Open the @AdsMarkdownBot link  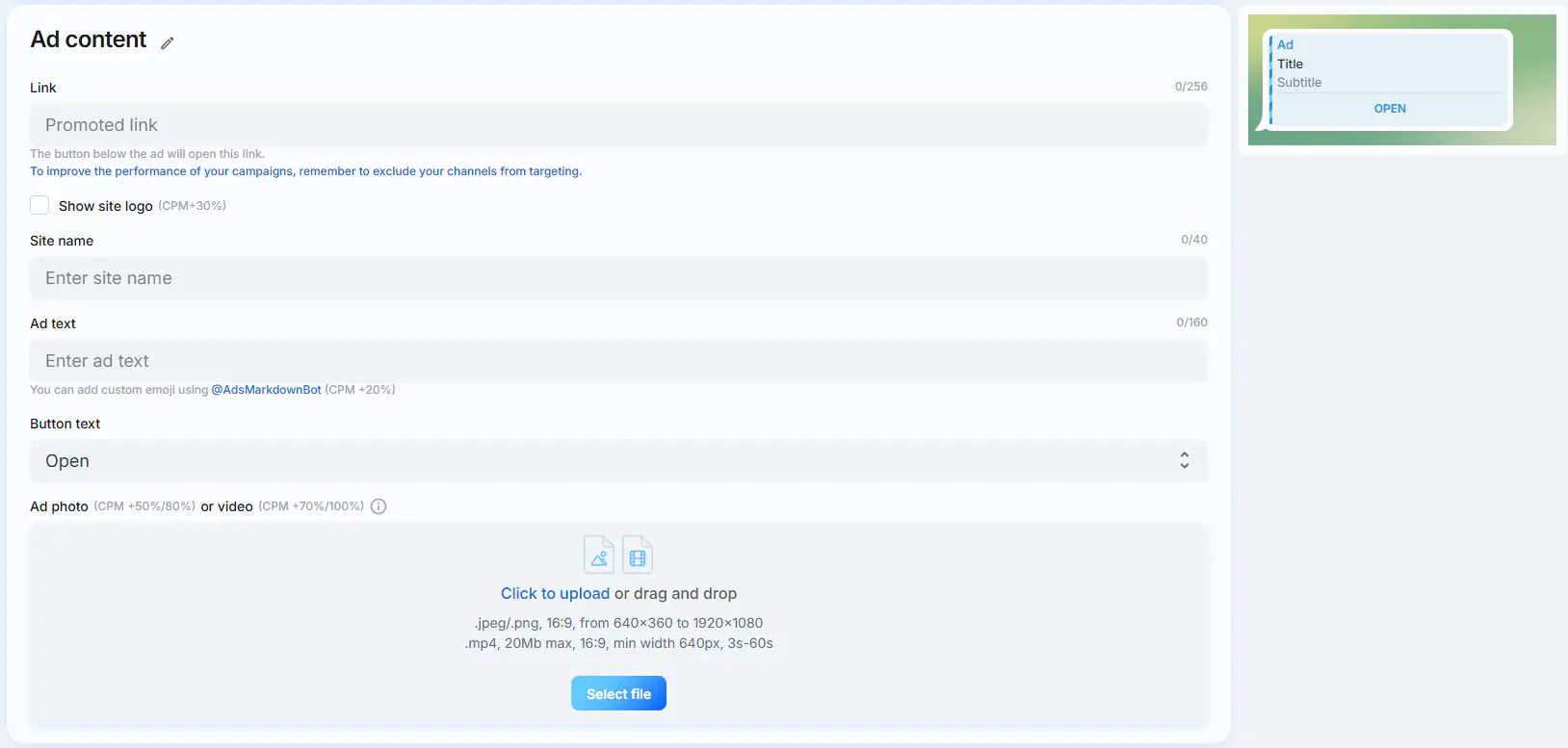[x=266, y=390]
